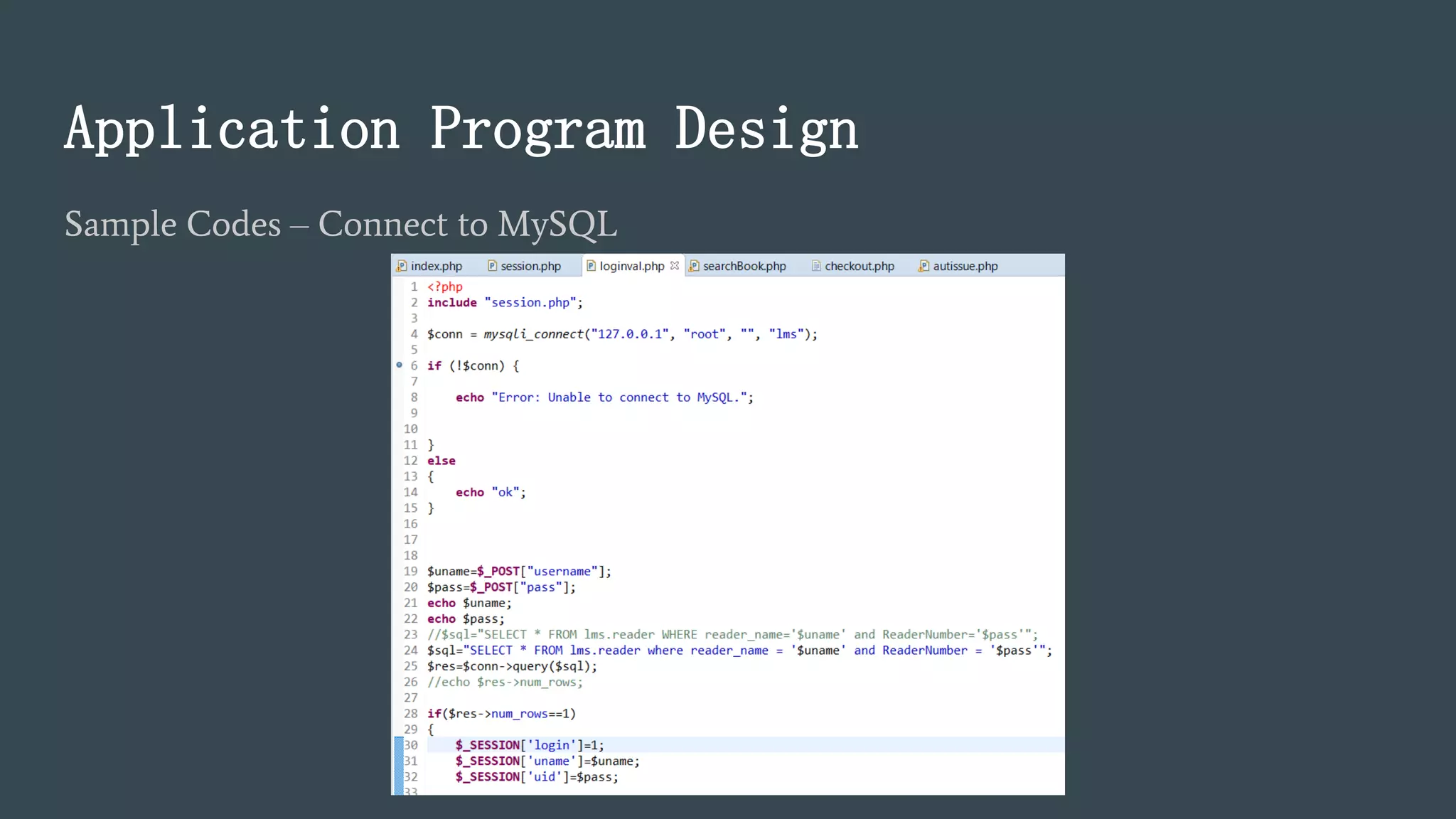Click the $res=$conn->query($sql) line
The height and width of the screenshot is (819, 1456).
coord(512,666)
